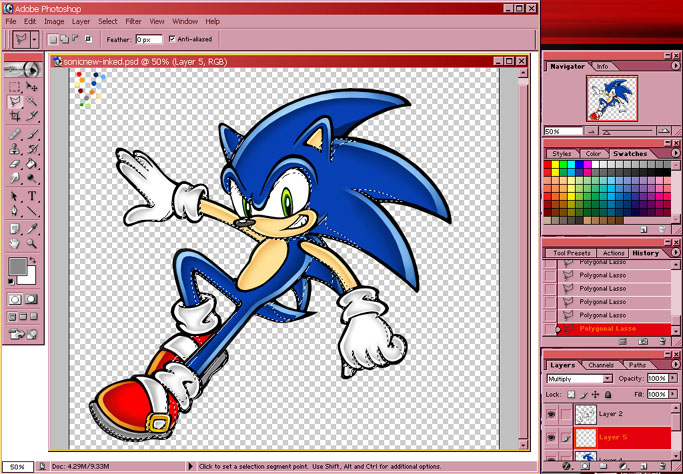Select the Line tool
Viewport: 683px width, 474px height.
pyautogui.click(x=31, y=211)
